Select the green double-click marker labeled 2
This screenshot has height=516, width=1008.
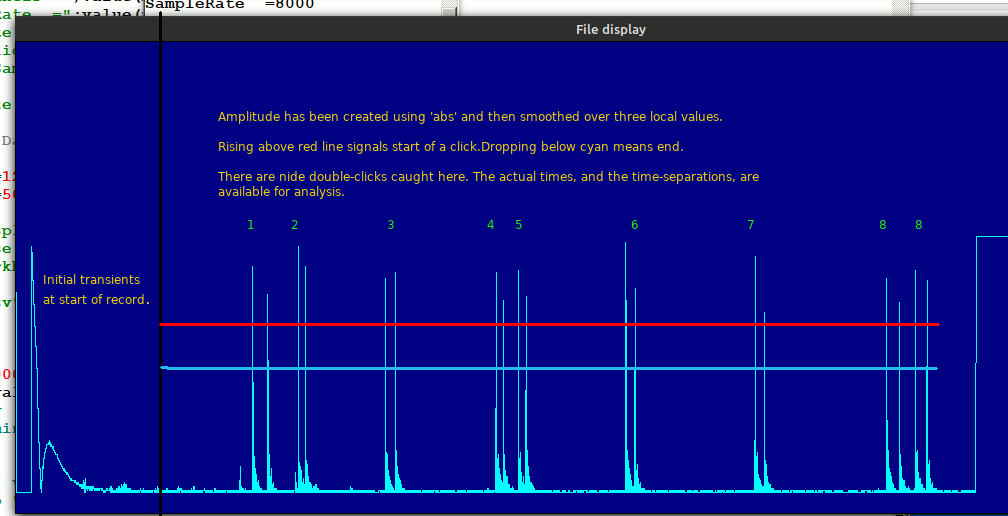294,225
